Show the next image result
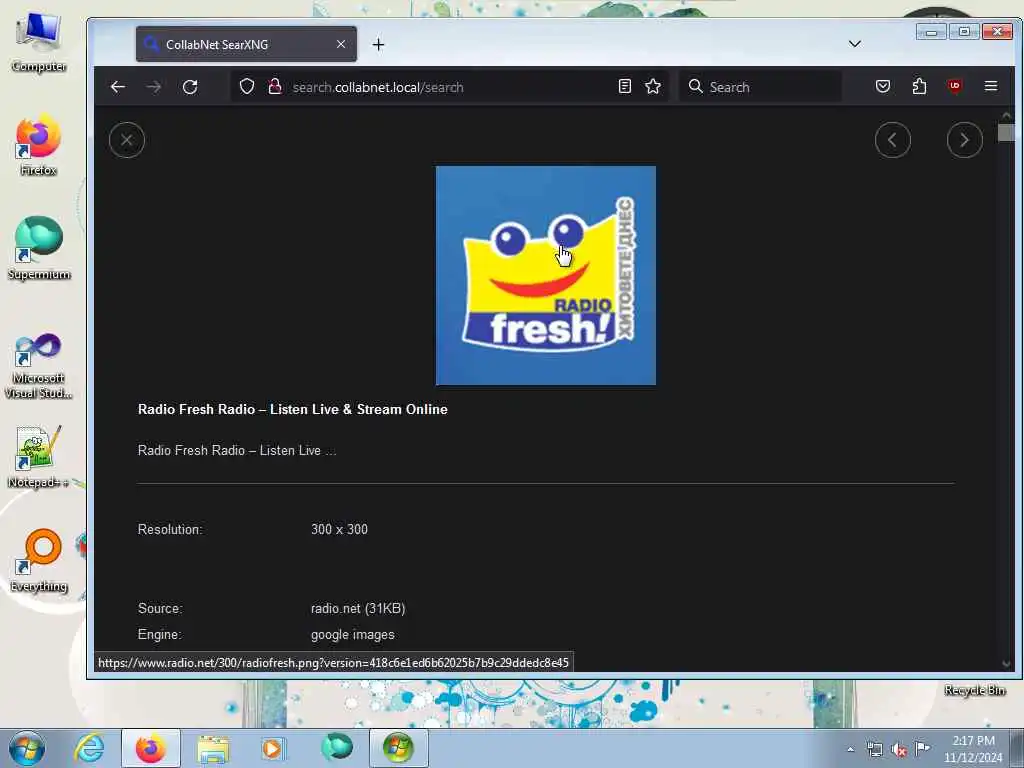This screenshot has width=1024, height=768. 965,140
